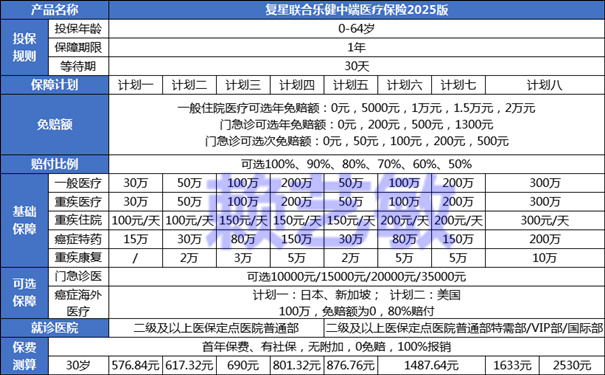Viewport: 605px width, 375px height.
Task: Select the 癌症海外医疗 row label
Action: (78, 302)
